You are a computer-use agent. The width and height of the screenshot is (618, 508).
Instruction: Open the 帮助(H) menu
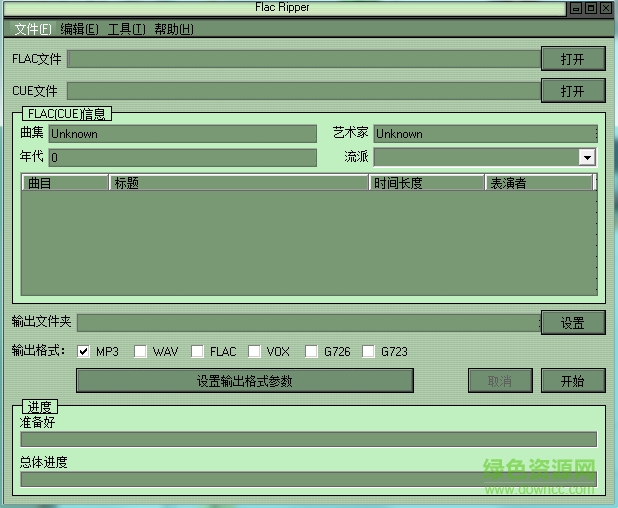coord(174,29)
